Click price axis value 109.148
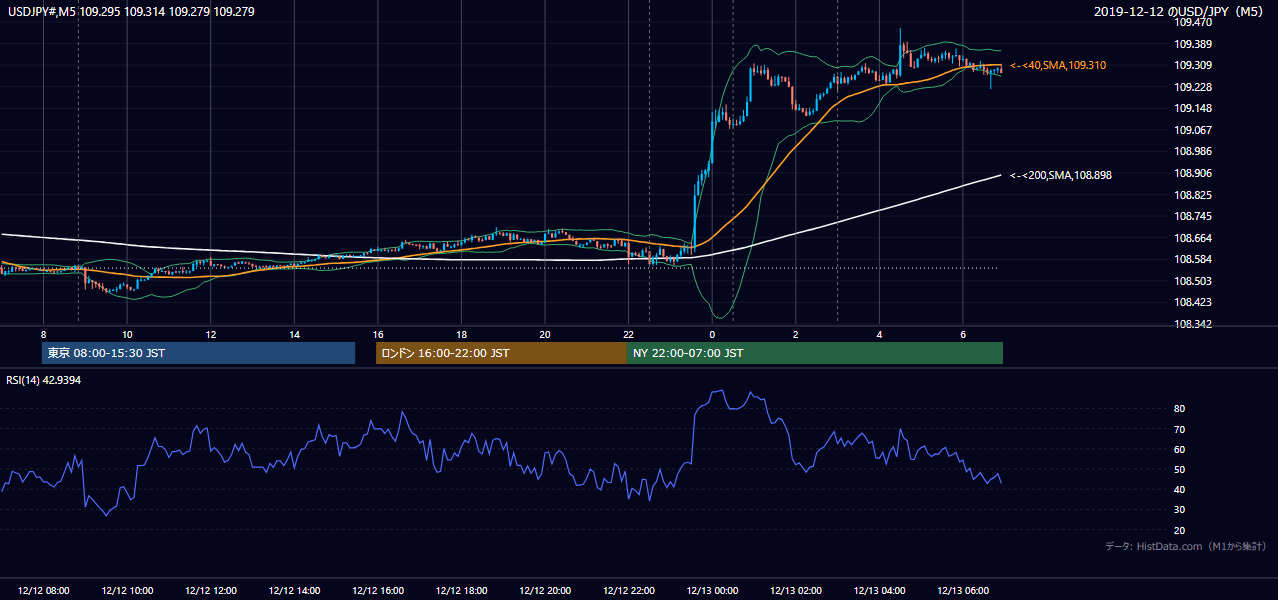Viewport: 1278px width, 600px height. pos(1193,108)
